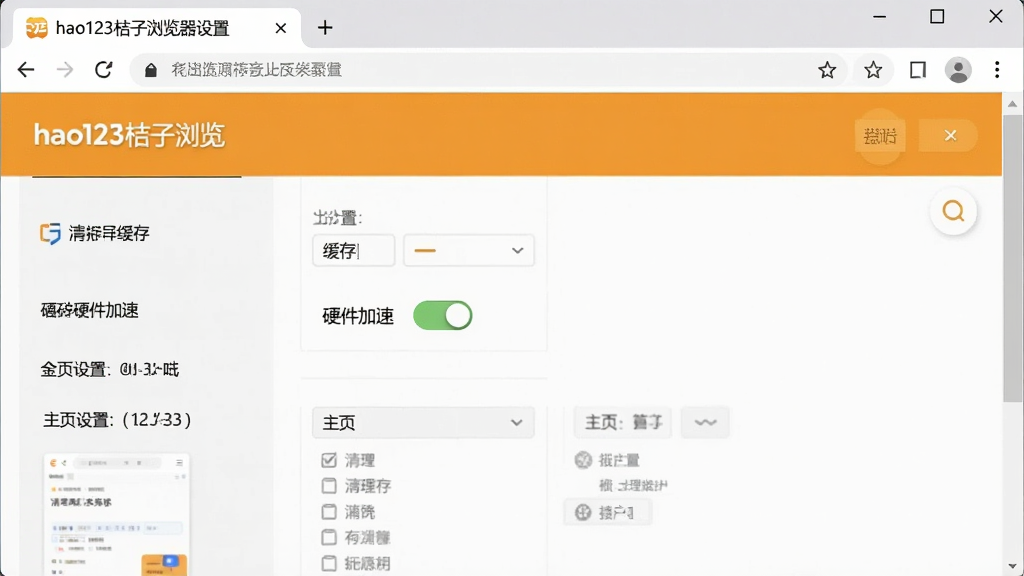
Task: Open the homepage preview thumbnail
Action: [x=116, y=514]
